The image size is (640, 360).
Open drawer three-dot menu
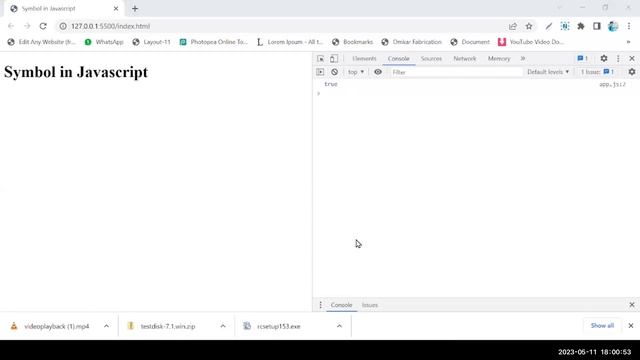[x=320, y=305]
